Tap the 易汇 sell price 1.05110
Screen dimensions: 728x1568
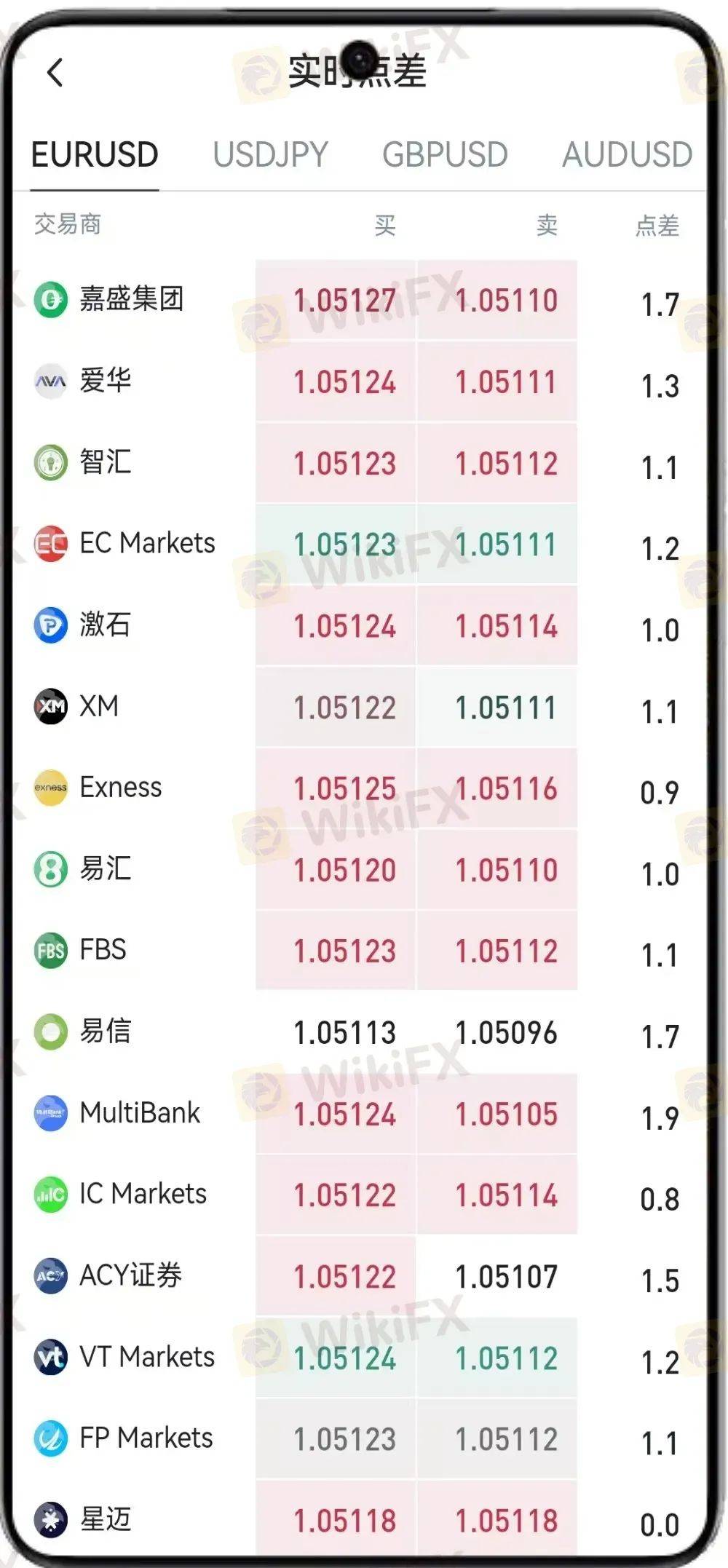[x=506, y=871]
